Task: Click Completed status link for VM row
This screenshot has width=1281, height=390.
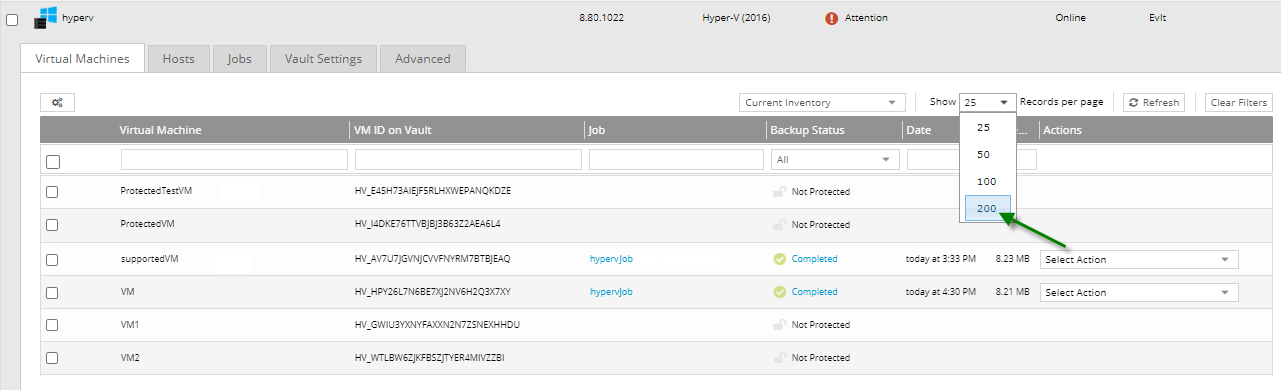Action: click(814, 292)
